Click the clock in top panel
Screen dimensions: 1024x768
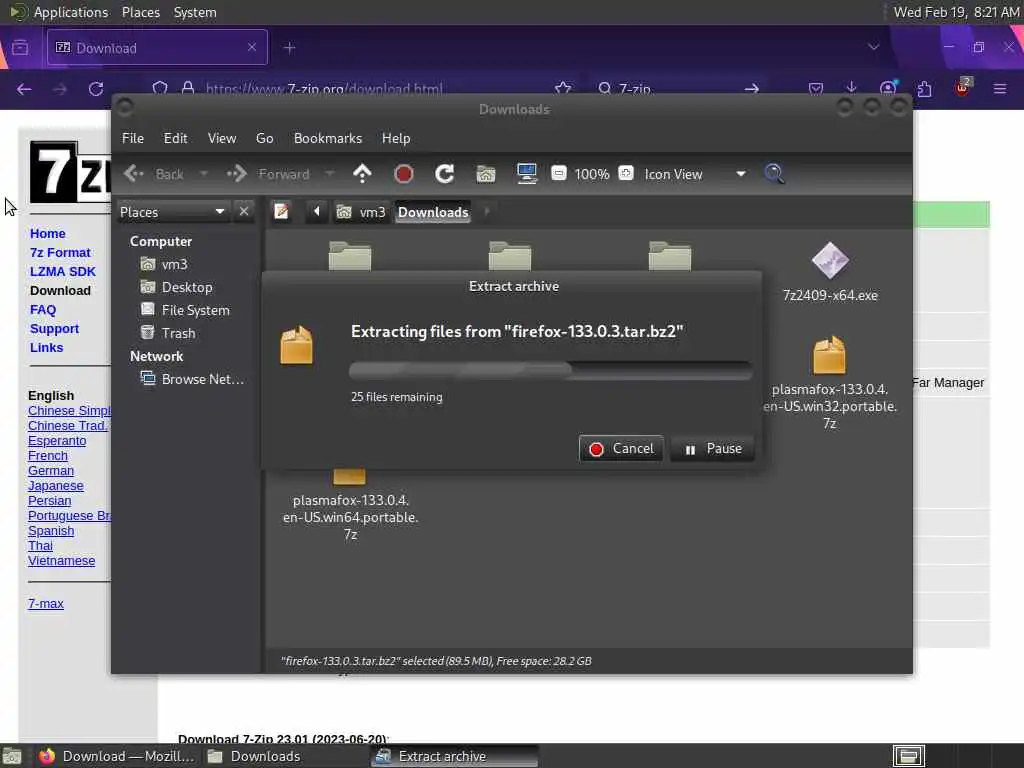coord(955,12)
